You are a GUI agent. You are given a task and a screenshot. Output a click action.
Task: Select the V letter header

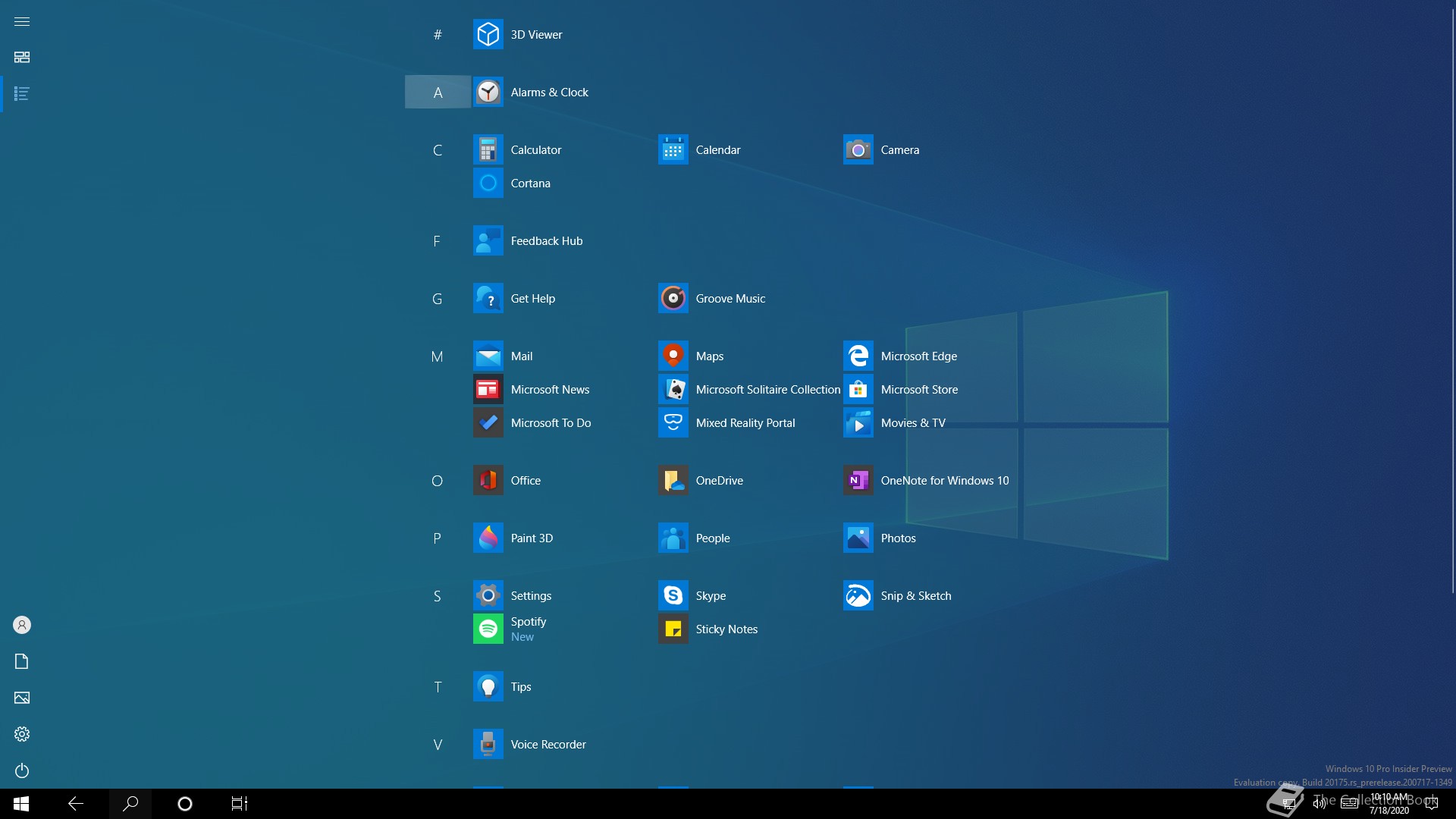click(x=438, y=745)
